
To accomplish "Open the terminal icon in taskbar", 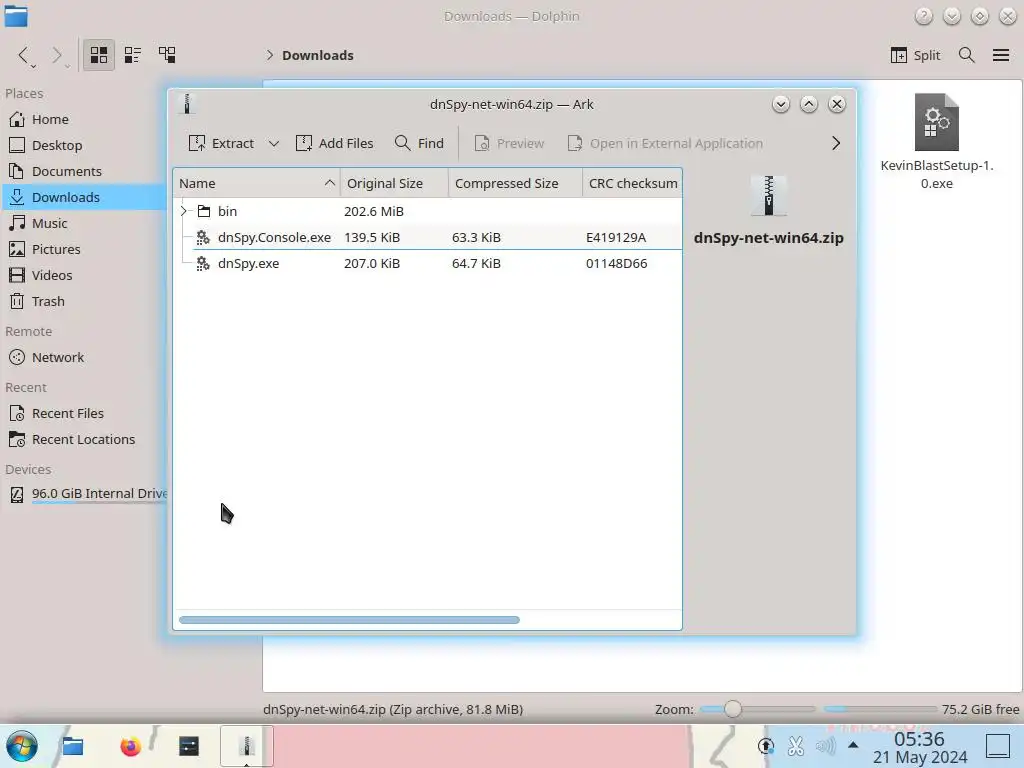I will coord(189,746).
